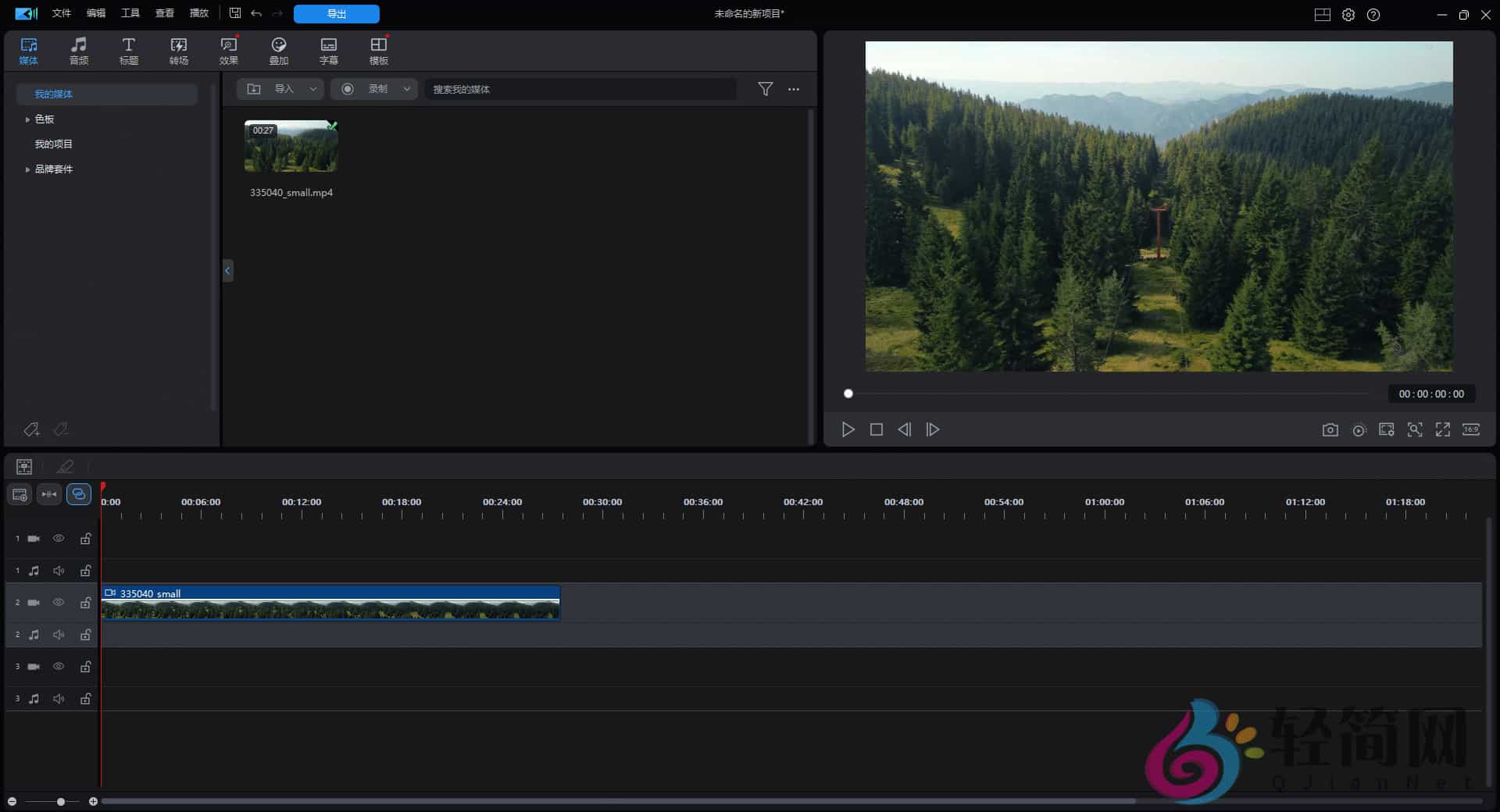
Task: Click the snapshot camera icon in preview
Action: point(1330,430)
